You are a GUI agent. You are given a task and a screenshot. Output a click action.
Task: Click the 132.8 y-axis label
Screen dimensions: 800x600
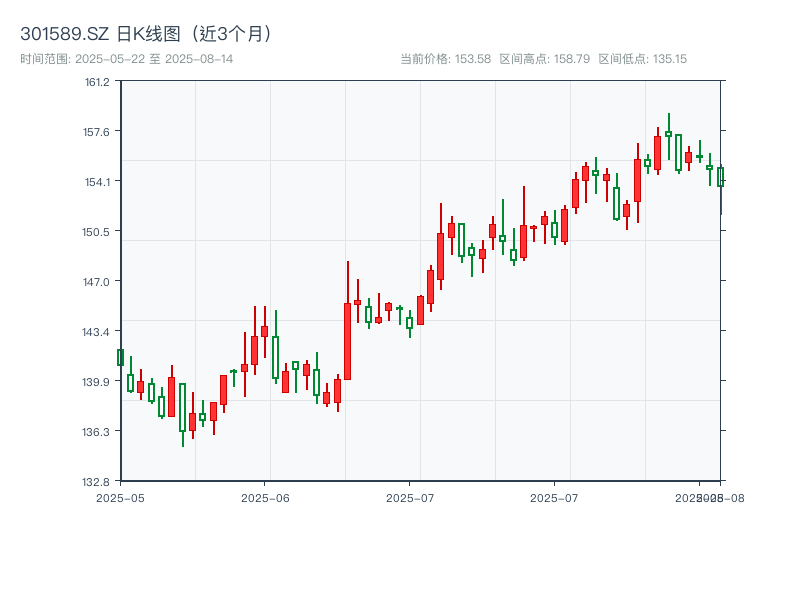click(97, 480)
